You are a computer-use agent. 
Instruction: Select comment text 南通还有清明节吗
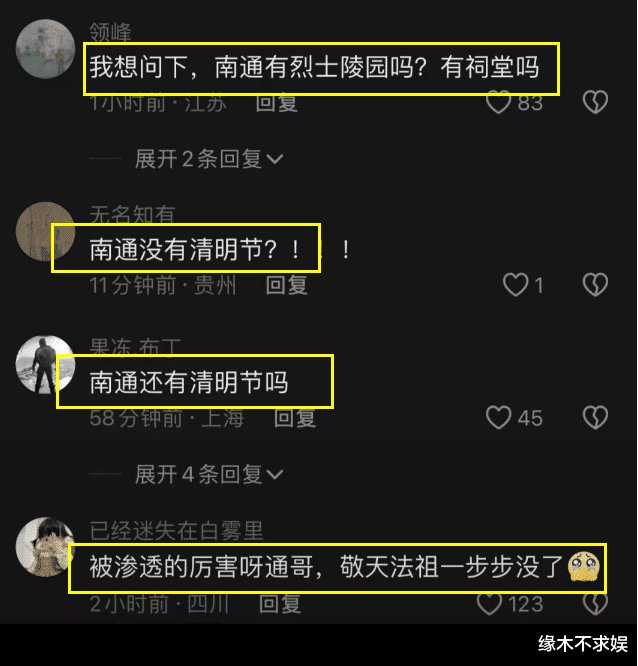tap(189, 382)
